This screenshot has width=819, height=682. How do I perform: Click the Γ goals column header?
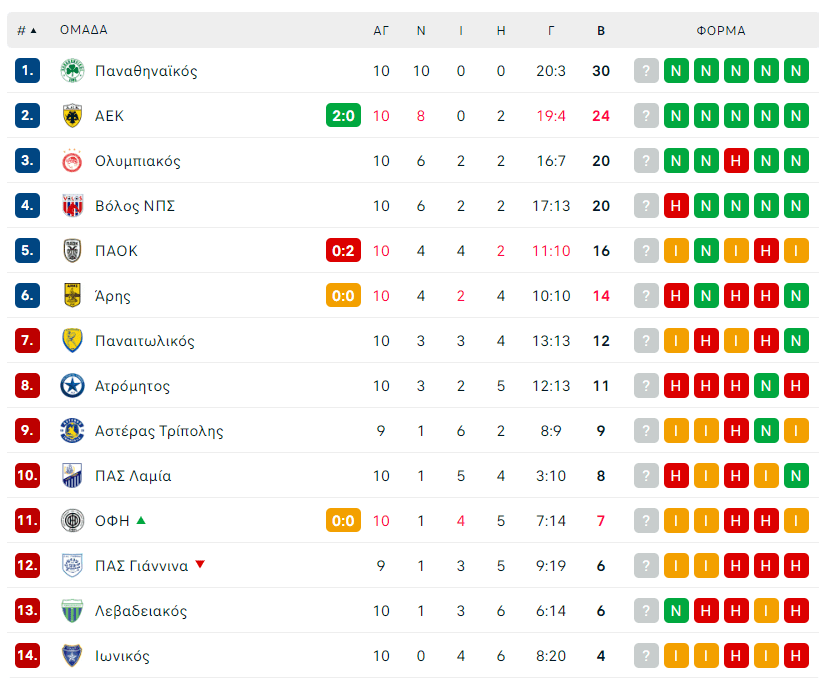(551, 30)
